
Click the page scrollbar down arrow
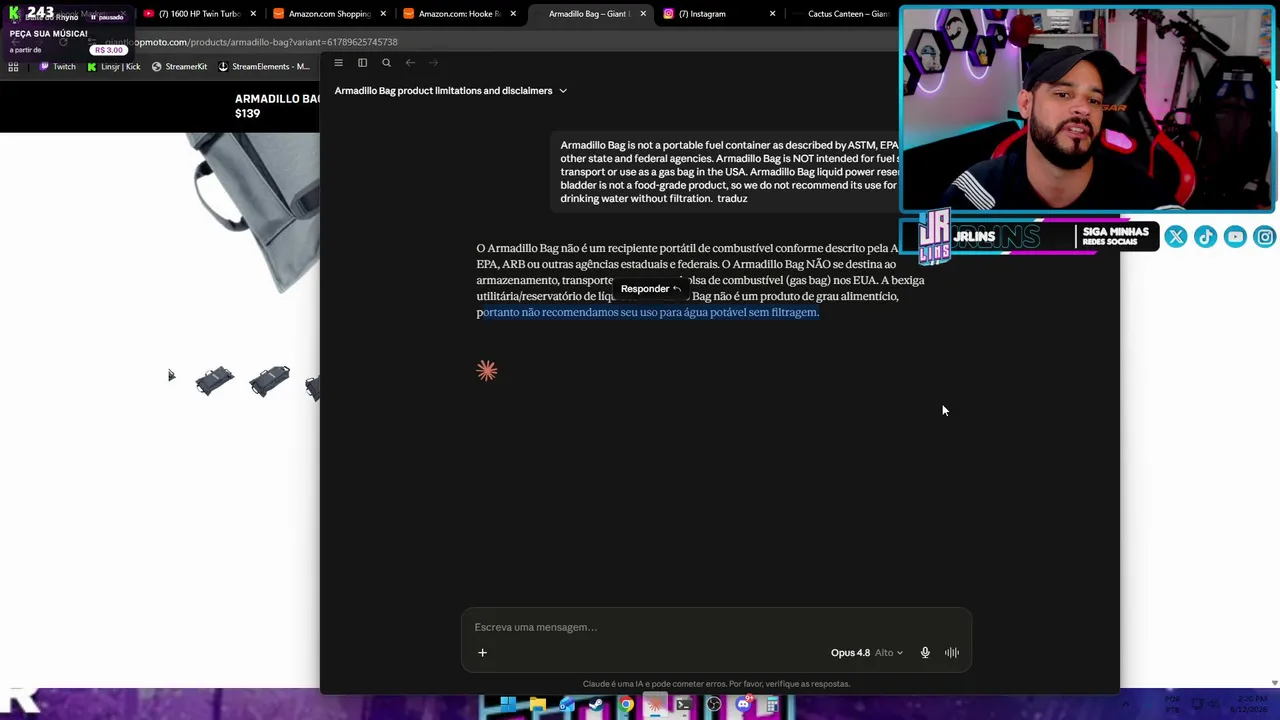coord(1274,683)
